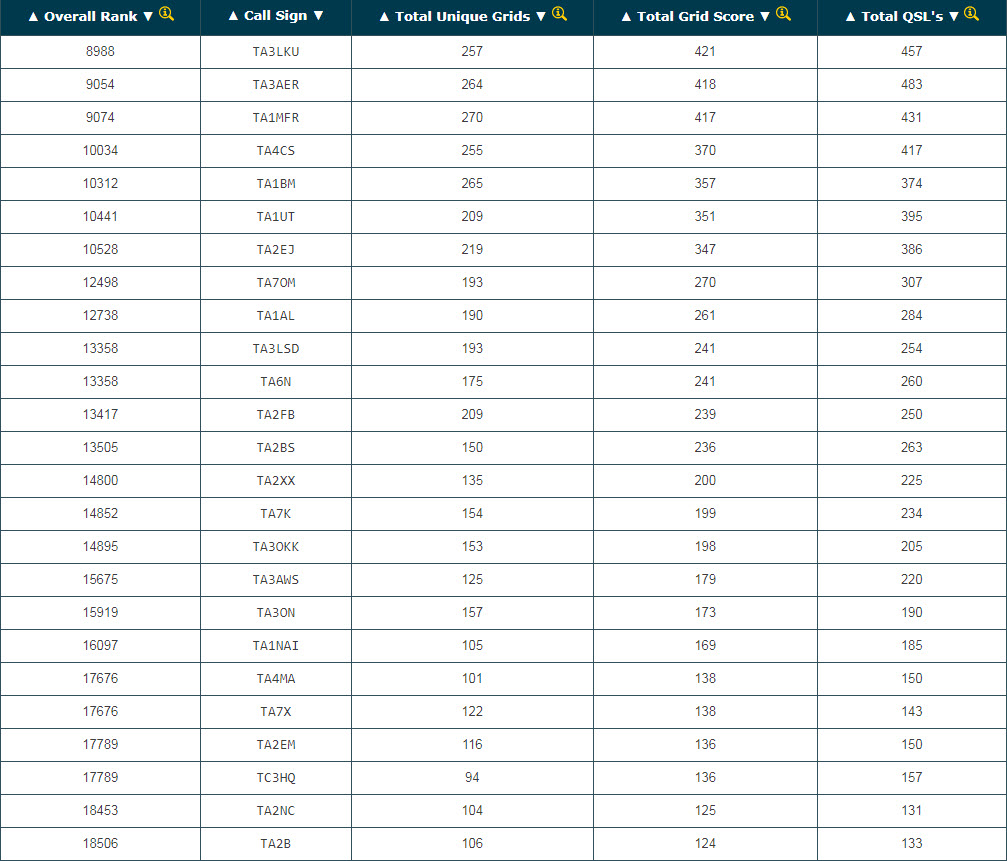Click overall rank 9054

pos(100,84)
